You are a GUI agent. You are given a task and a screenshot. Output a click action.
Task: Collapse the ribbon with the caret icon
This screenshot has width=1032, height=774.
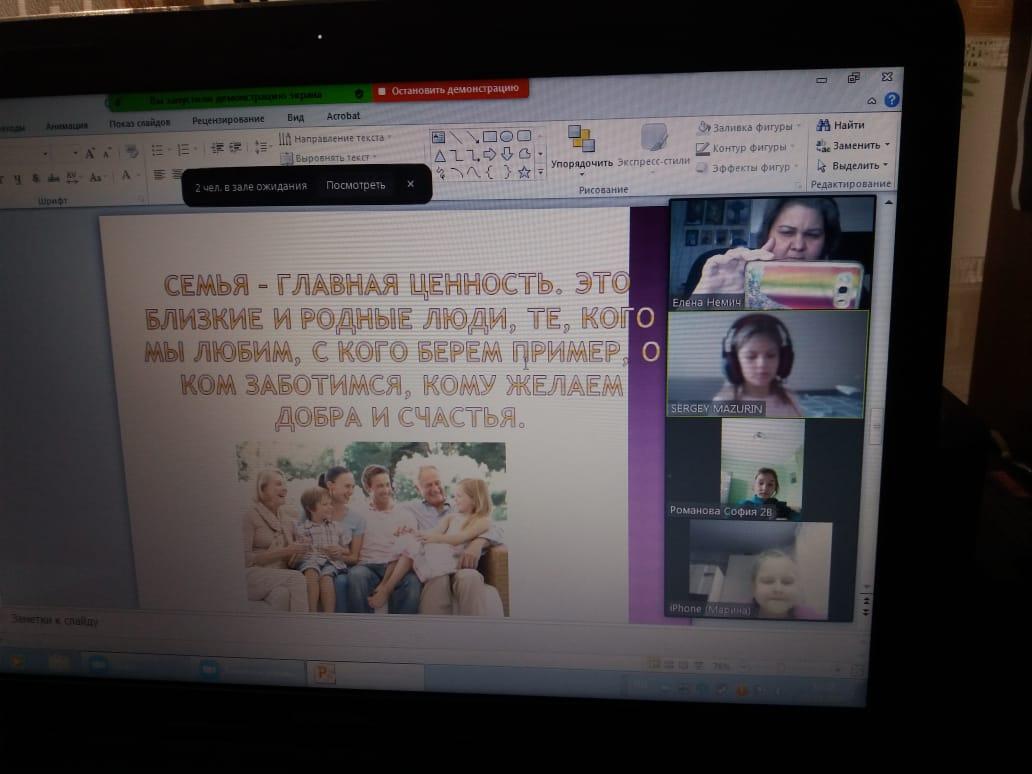coord(872,101)
